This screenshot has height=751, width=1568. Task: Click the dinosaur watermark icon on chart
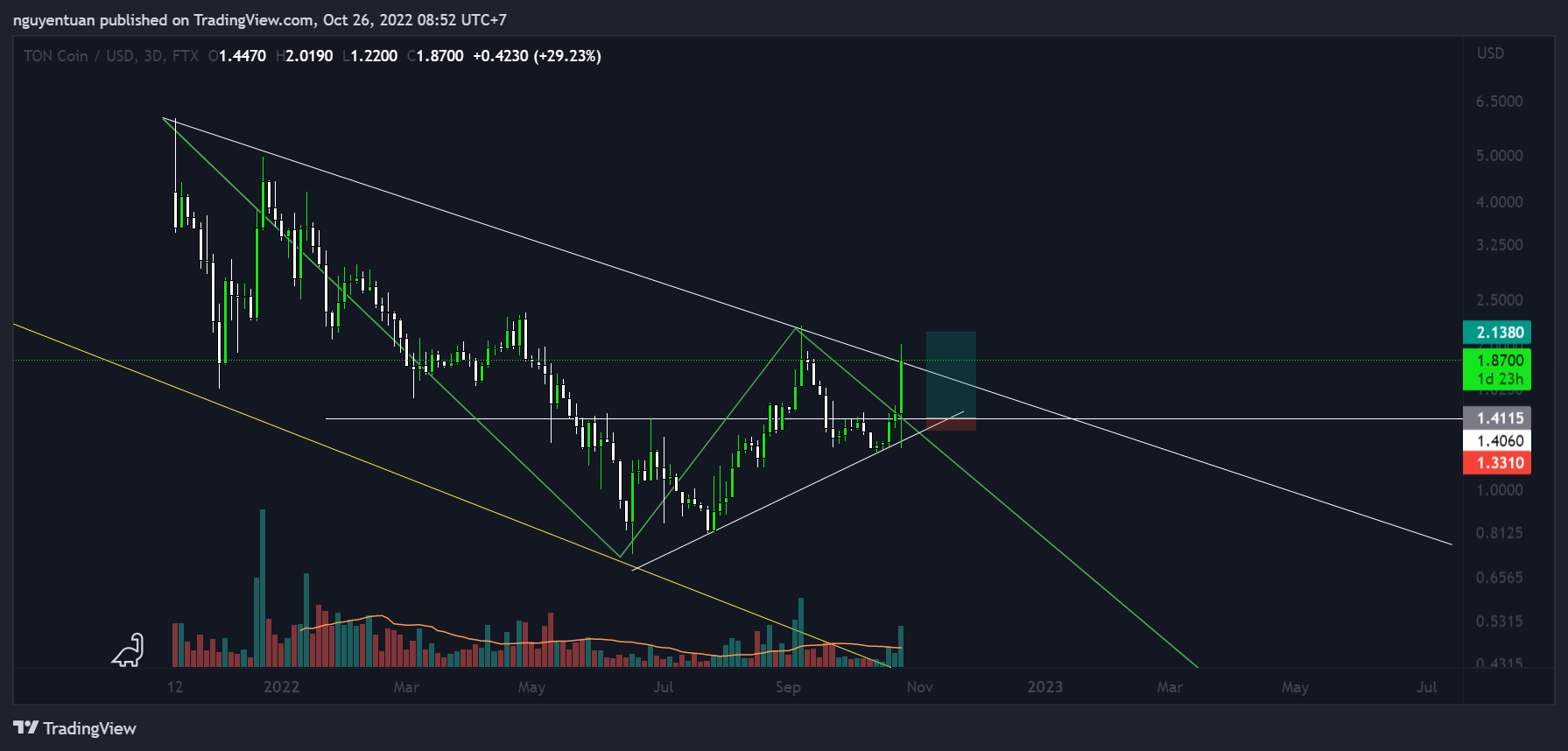point(128,650)
